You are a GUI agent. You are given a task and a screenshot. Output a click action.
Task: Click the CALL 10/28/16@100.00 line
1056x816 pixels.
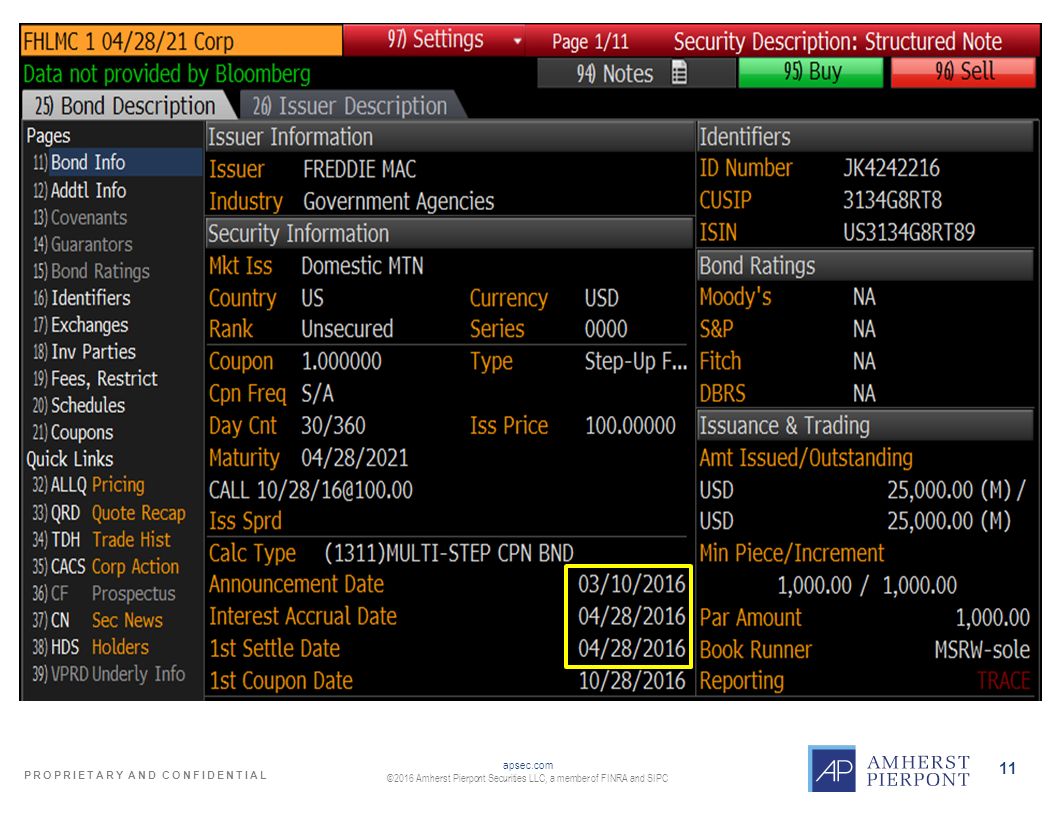(310, 489)
